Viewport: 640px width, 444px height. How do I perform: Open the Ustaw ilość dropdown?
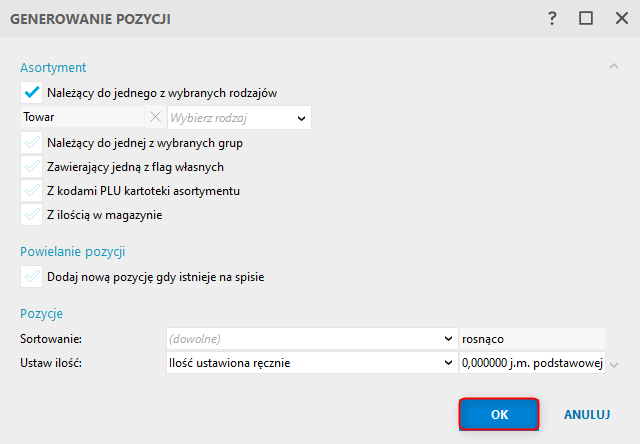coord(447,364)
